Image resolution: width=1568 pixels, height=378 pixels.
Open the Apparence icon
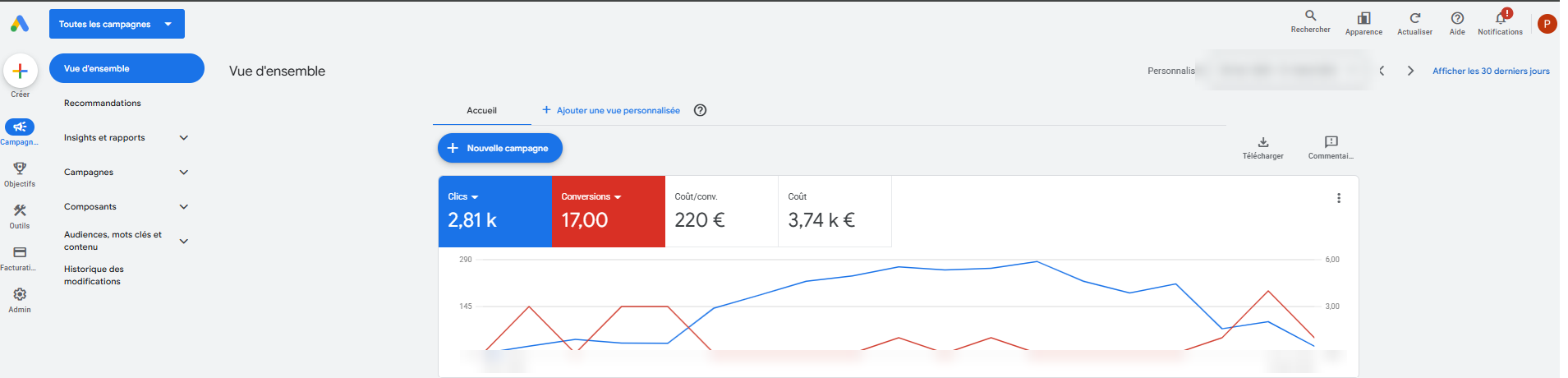[1363, 18]
